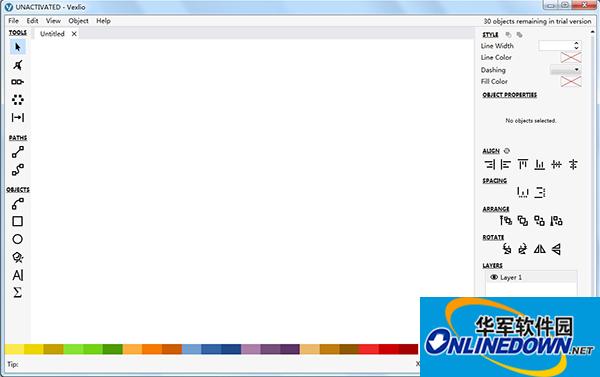
Task: Select the arc object tool
Action: point(18,204)
